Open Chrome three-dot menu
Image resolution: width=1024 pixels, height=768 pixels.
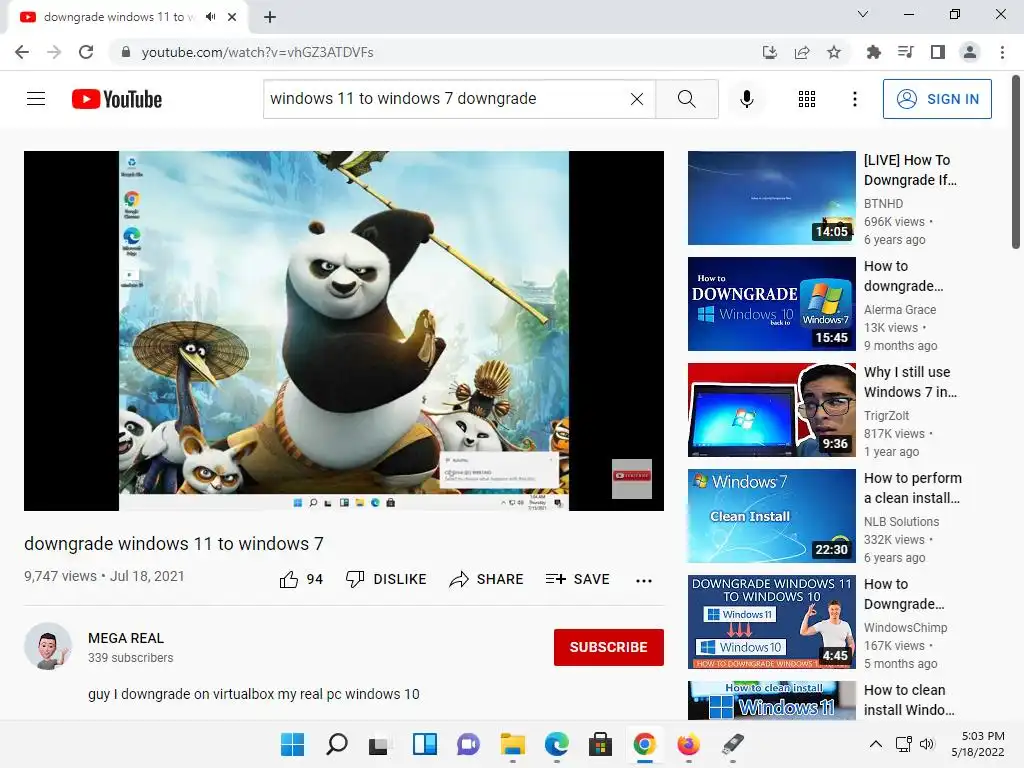point(1002,52)
